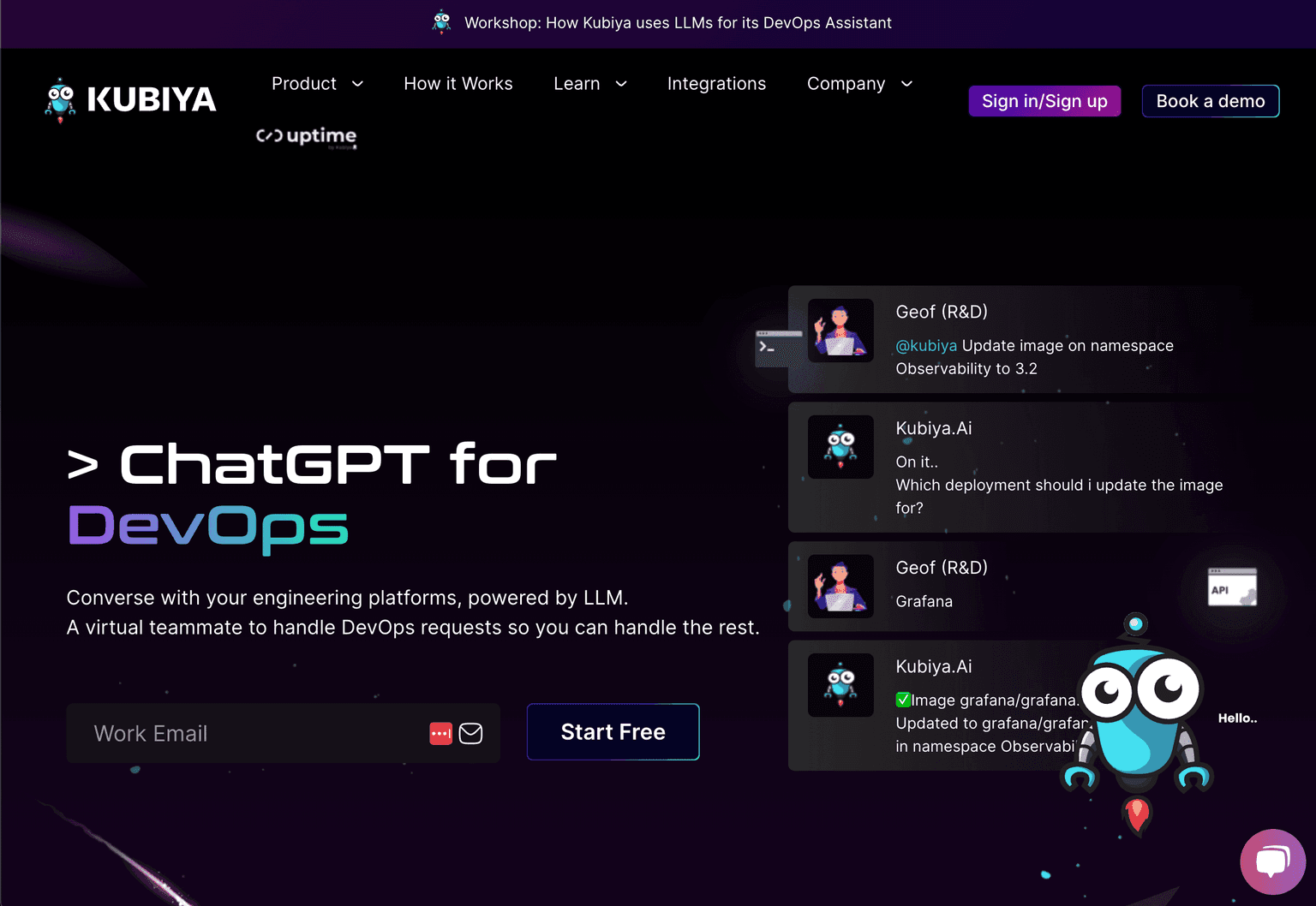Click the Kubiya logo in the header
Image resolution: width=1316 pixels, height=906 pixels.
click(130, 100)
